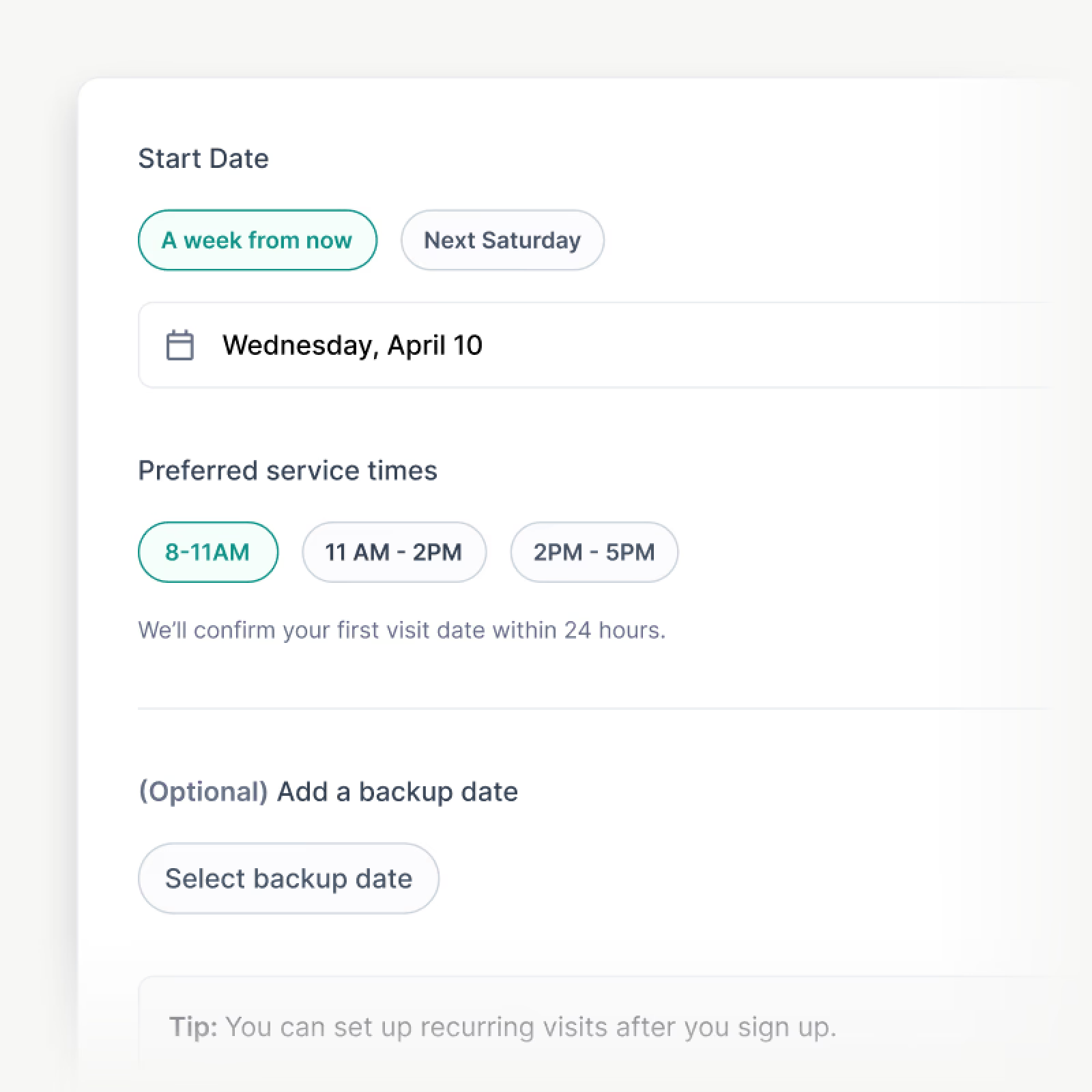Screen dimensions: 1092x1092
Task: Open the Wednesday, April 10 date picker
Action: tap(614, 345)
